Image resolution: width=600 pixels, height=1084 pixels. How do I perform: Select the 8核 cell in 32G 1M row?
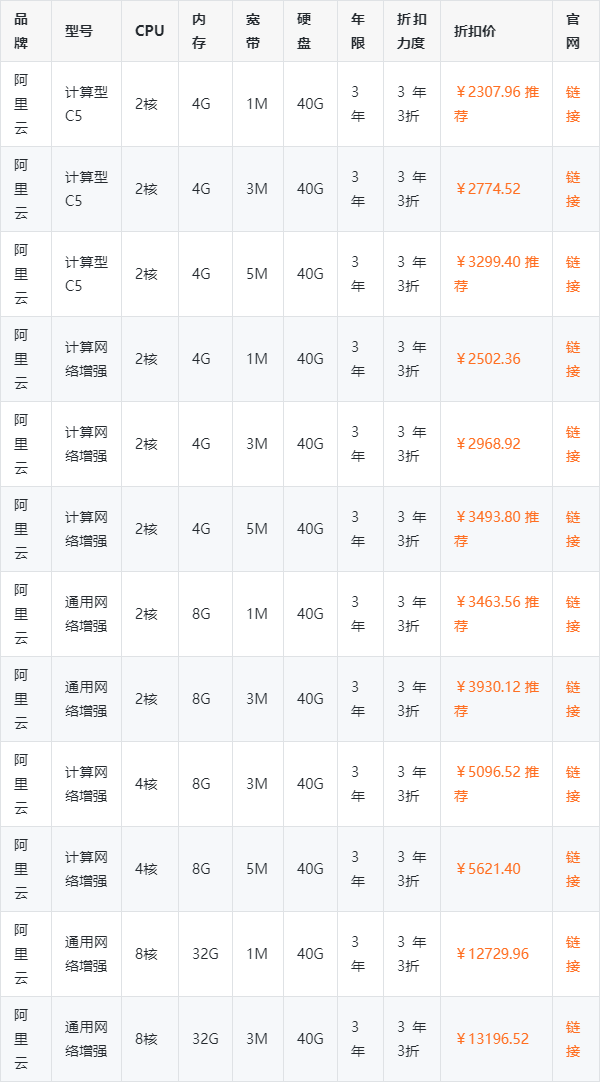tap(147, 954)
